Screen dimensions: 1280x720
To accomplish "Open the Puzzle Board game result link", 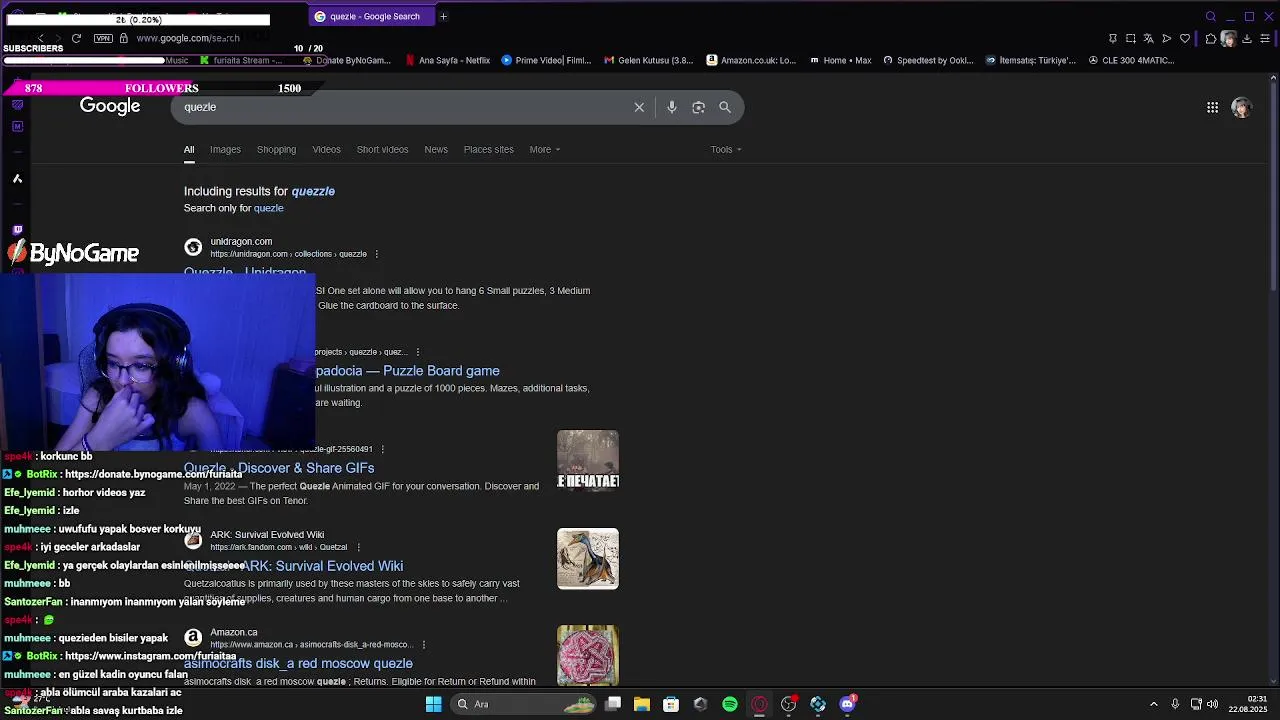I will point(407,371).
